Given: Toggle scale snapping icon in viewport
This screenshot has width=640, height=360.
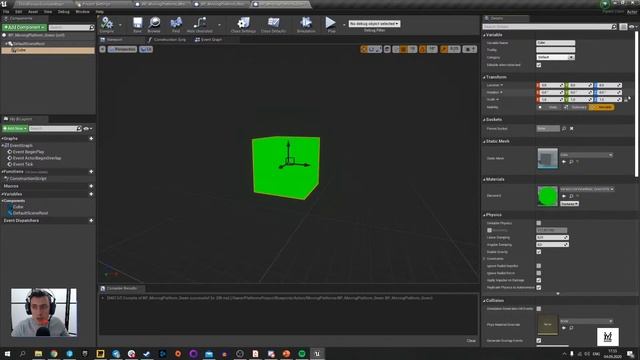Looking at the screenshot, I should point(444,49).
